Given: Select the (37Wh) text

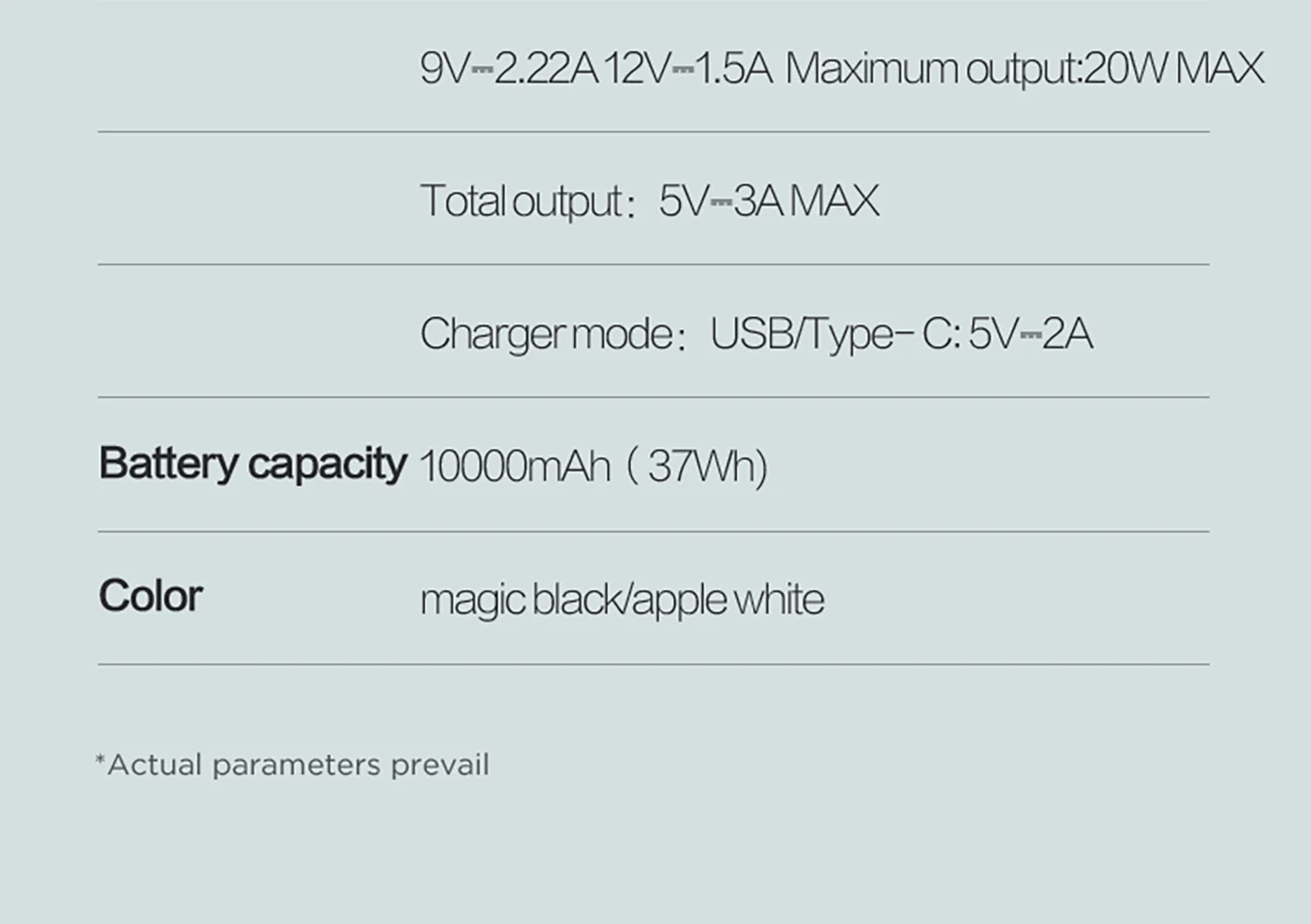Looking at the screenshot, I should (x=697, y=466).
